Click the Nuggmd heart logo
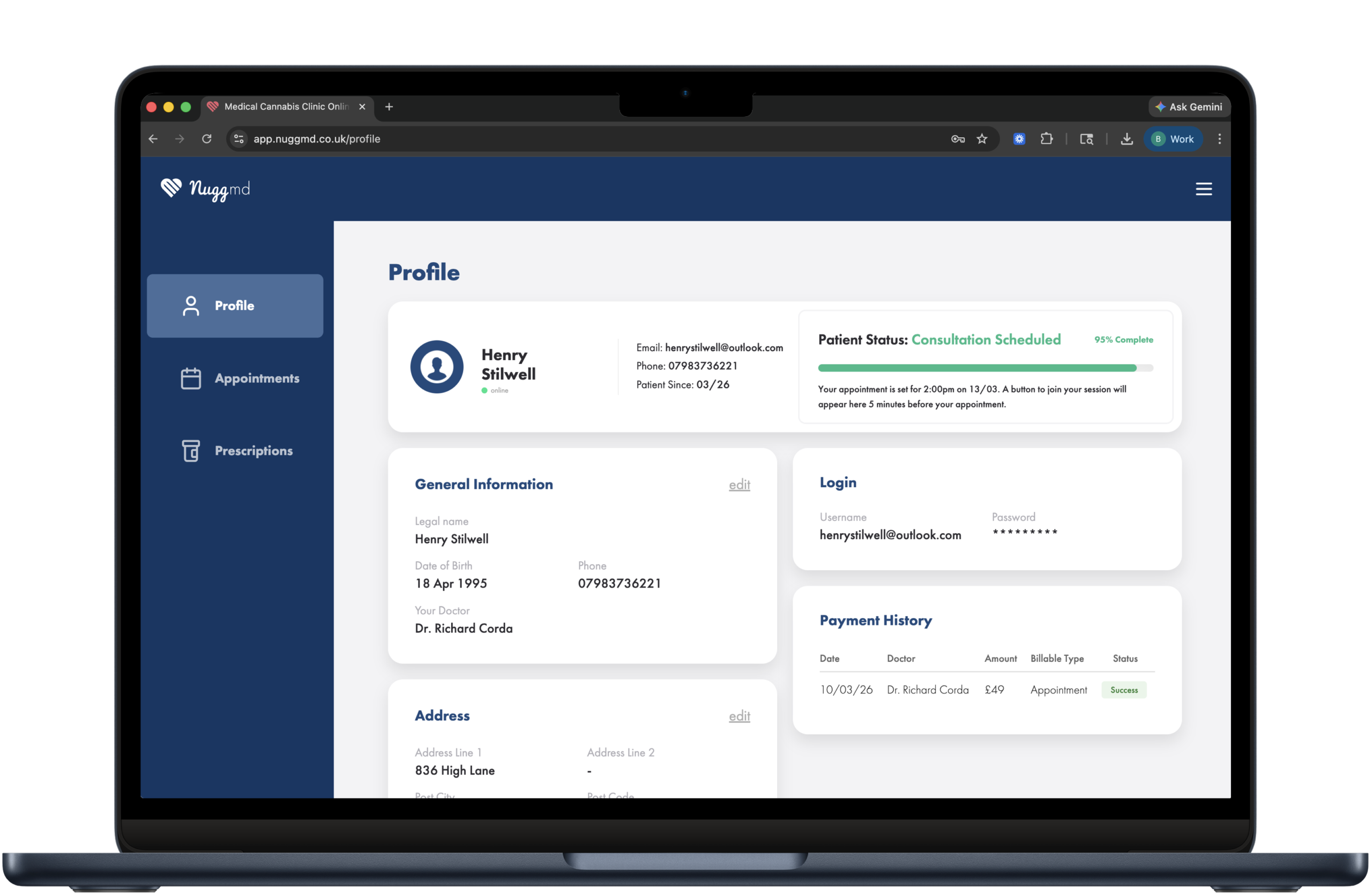Image resolution: width=1372 pixels, height=895 pixels. 171,187
